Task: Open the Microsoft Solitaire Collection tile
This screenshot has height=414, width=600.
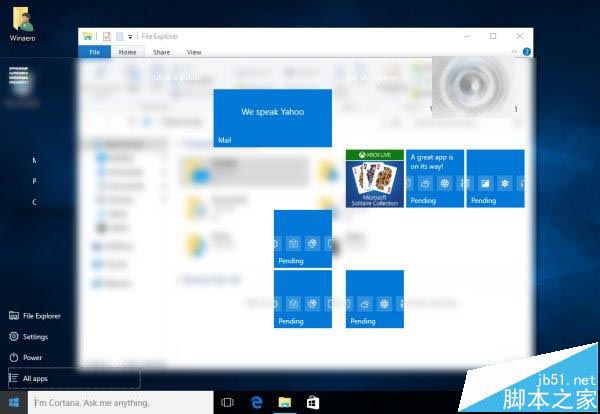Action: point(375,179)
